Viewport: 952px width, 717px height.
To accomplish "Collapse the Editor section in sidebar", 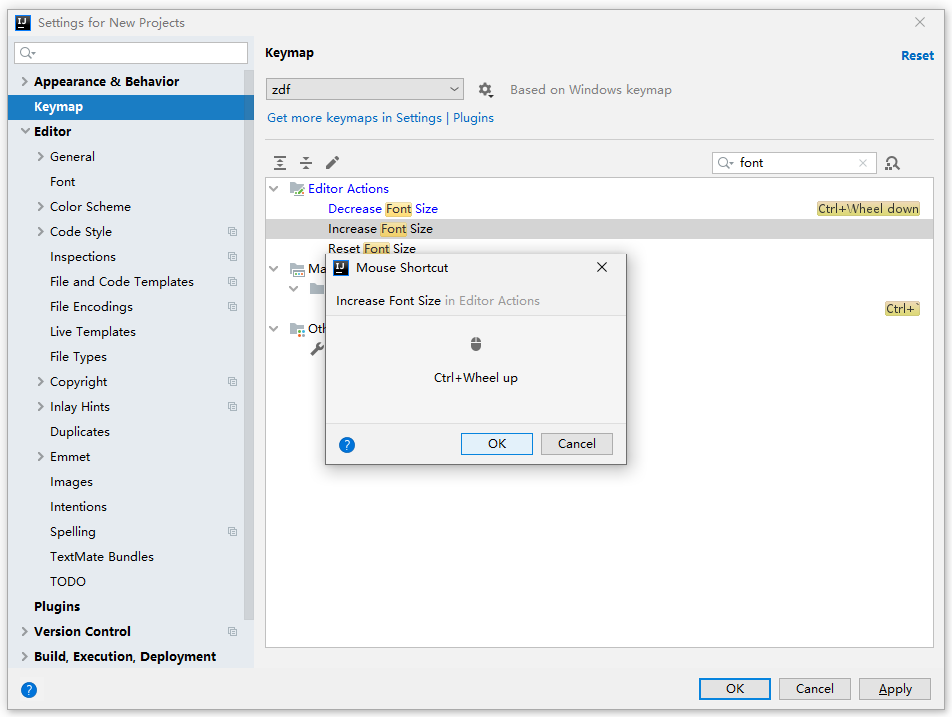I will [25, 131].
